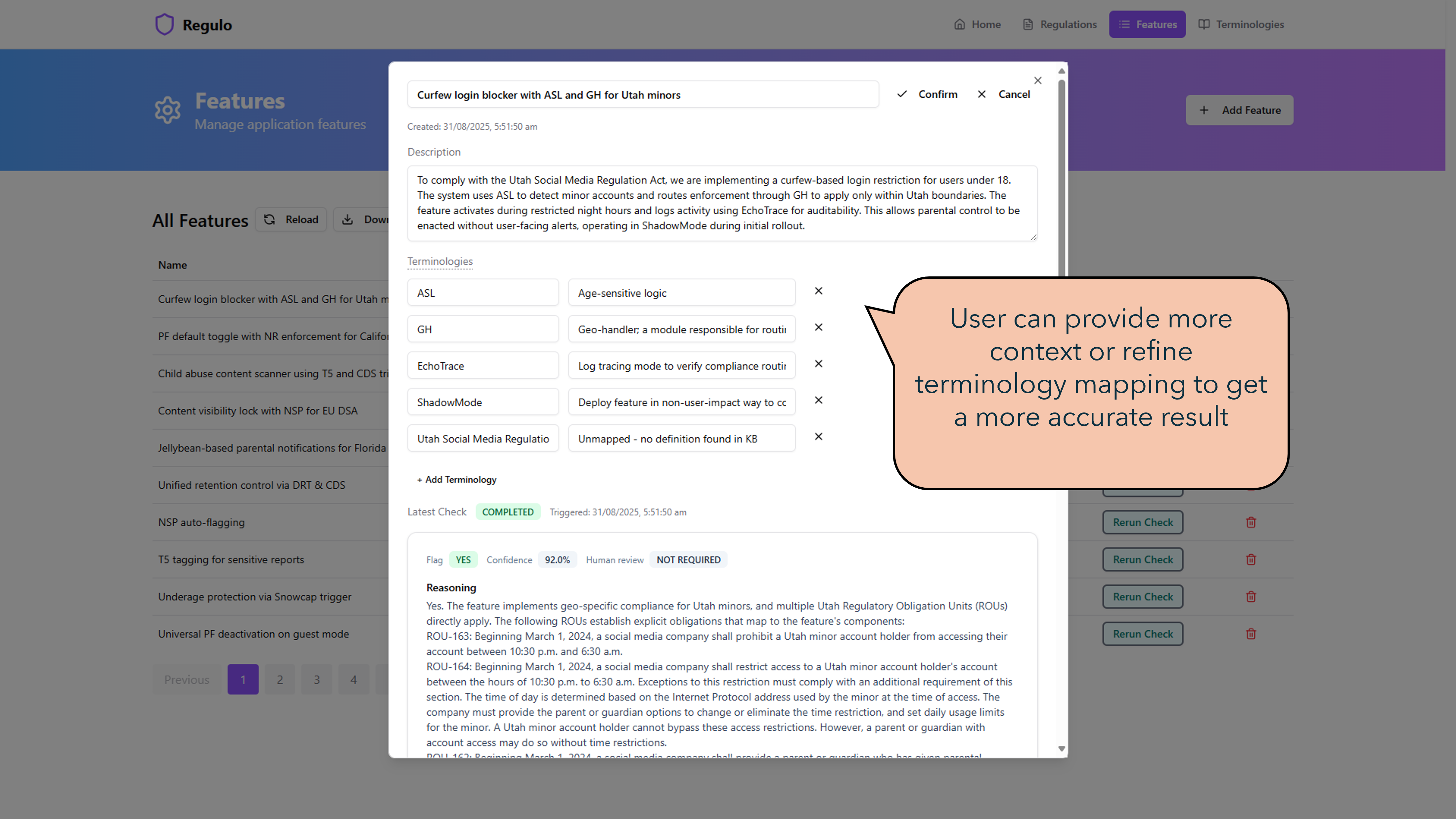
Task: Delete the EchoTrace terminology entry
Action: pyautogui.click(x=818, y=364)
